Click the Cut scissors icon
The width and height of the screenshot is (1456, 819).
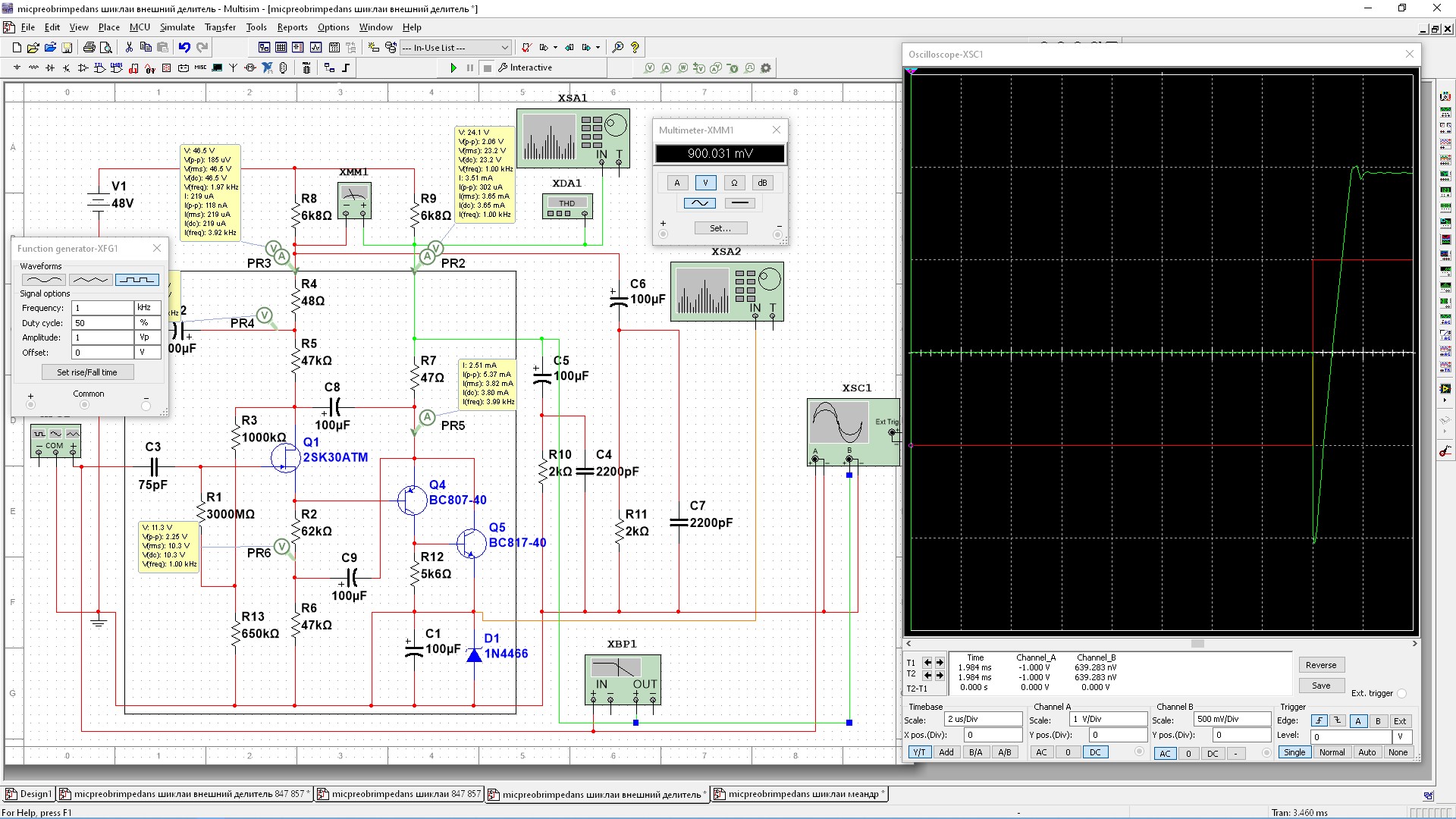click(x=129, y=47)
